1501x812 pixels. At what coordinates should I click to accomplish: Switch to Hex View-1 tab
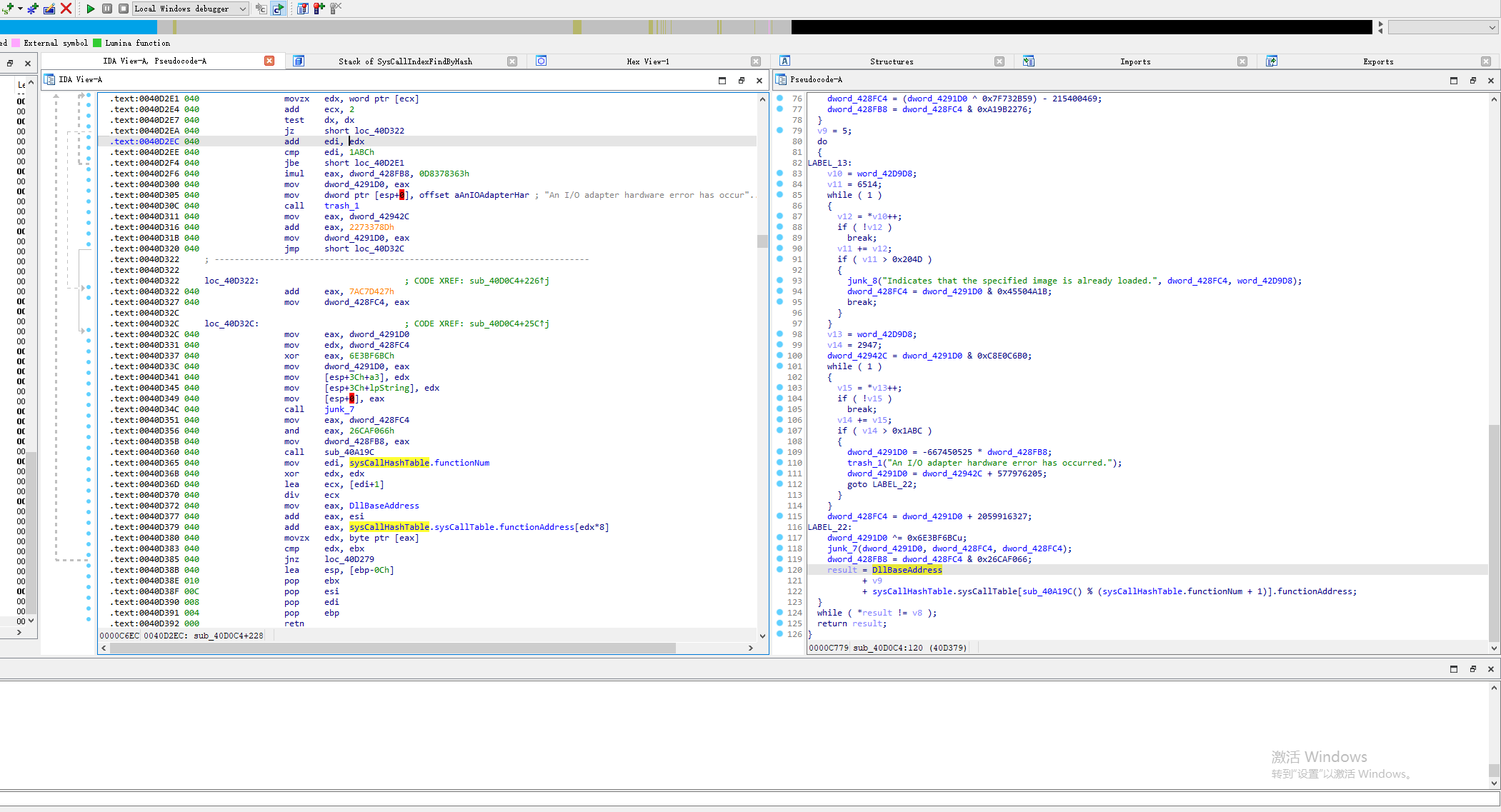coord(648,61)
